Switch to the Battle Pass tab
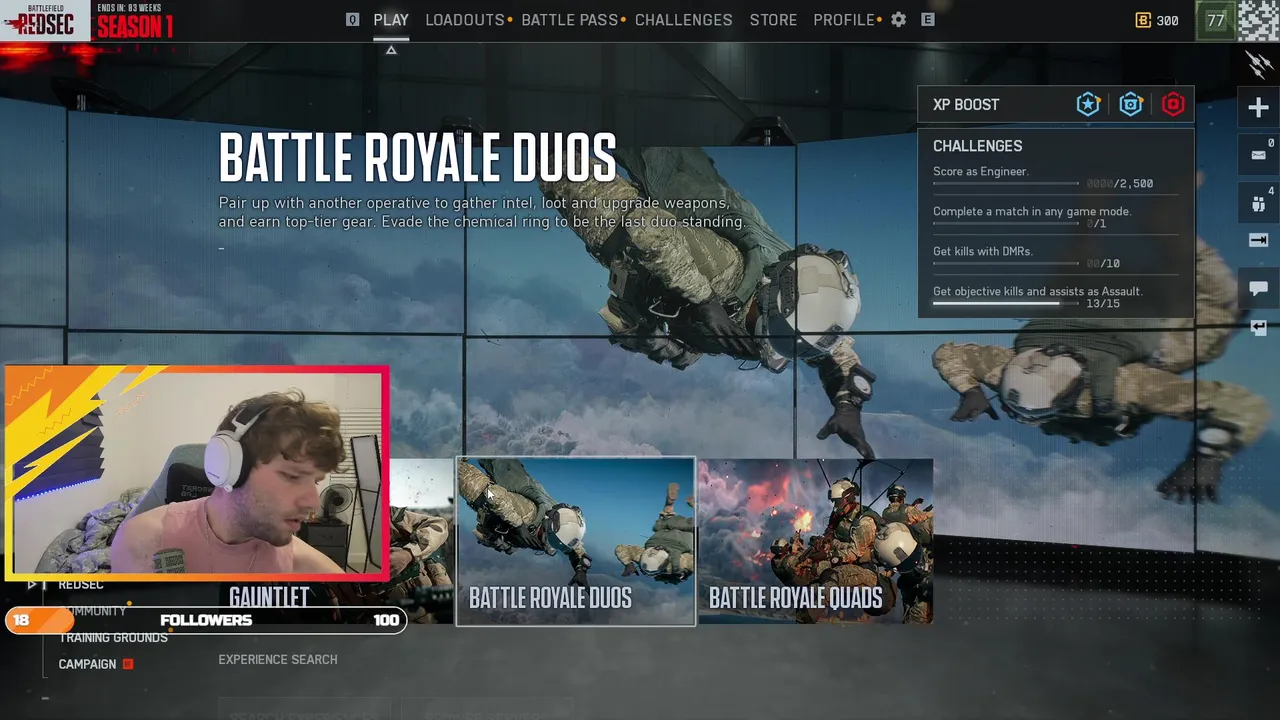 (570, 20)
